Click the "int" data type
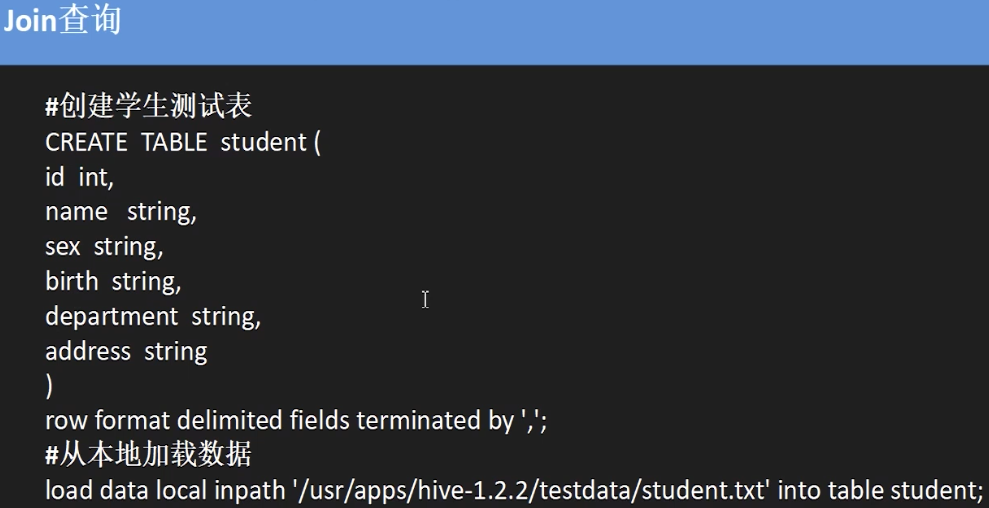Image resolution: width=989 pixels, height=508 pixels. pyautogui.click(x=95, y=177)
